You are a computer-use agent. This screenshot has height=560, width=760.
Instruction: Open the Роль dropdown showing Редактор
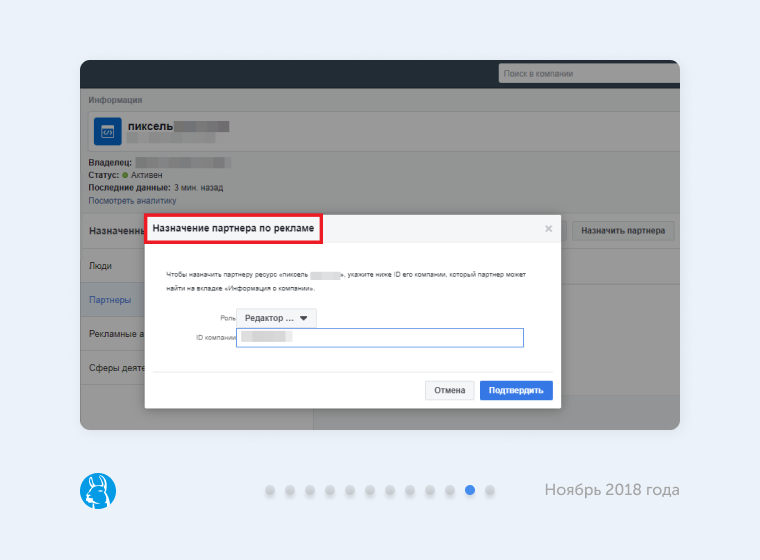(278, 318)
